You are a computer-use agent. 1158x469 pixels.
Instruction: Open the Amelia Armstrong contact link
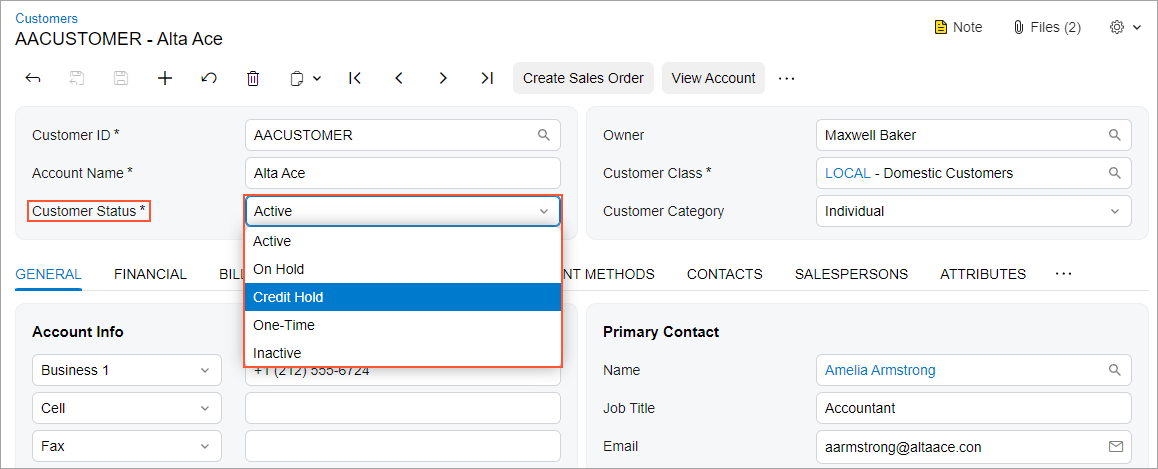tap(880, 370)
